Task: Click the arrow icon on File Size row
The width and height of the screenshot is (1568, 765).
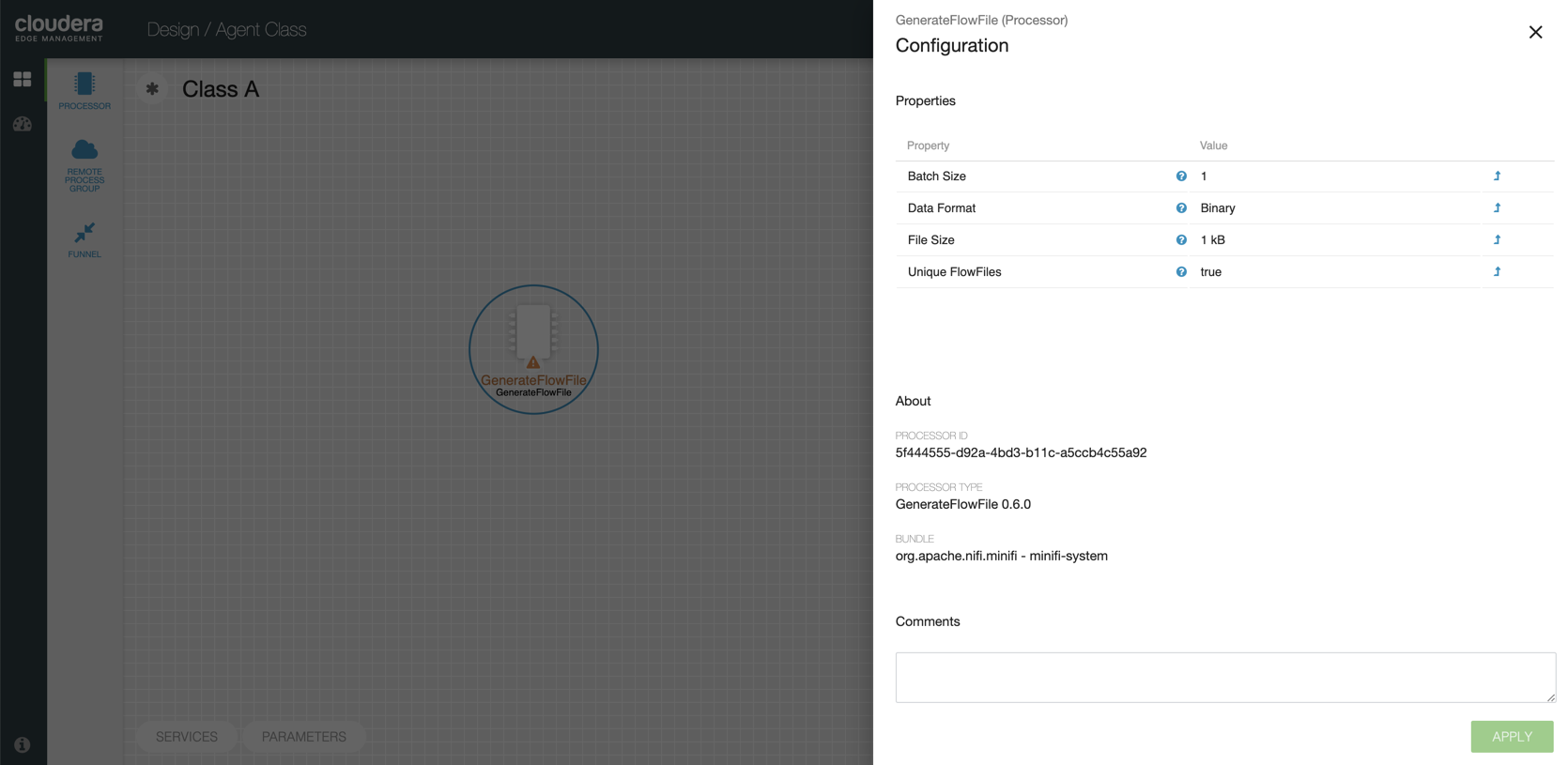Action: click(1498, 240)
